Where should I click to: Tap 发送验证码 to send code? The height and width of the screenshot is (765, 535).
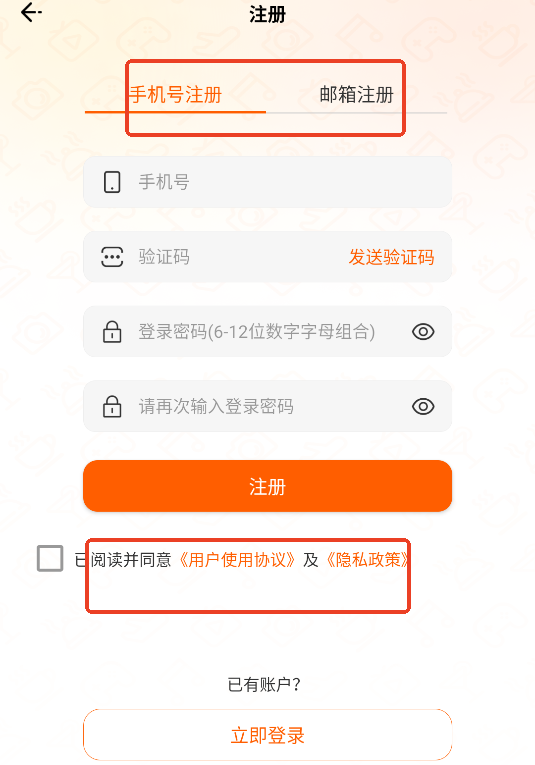(x=391, y=257)
